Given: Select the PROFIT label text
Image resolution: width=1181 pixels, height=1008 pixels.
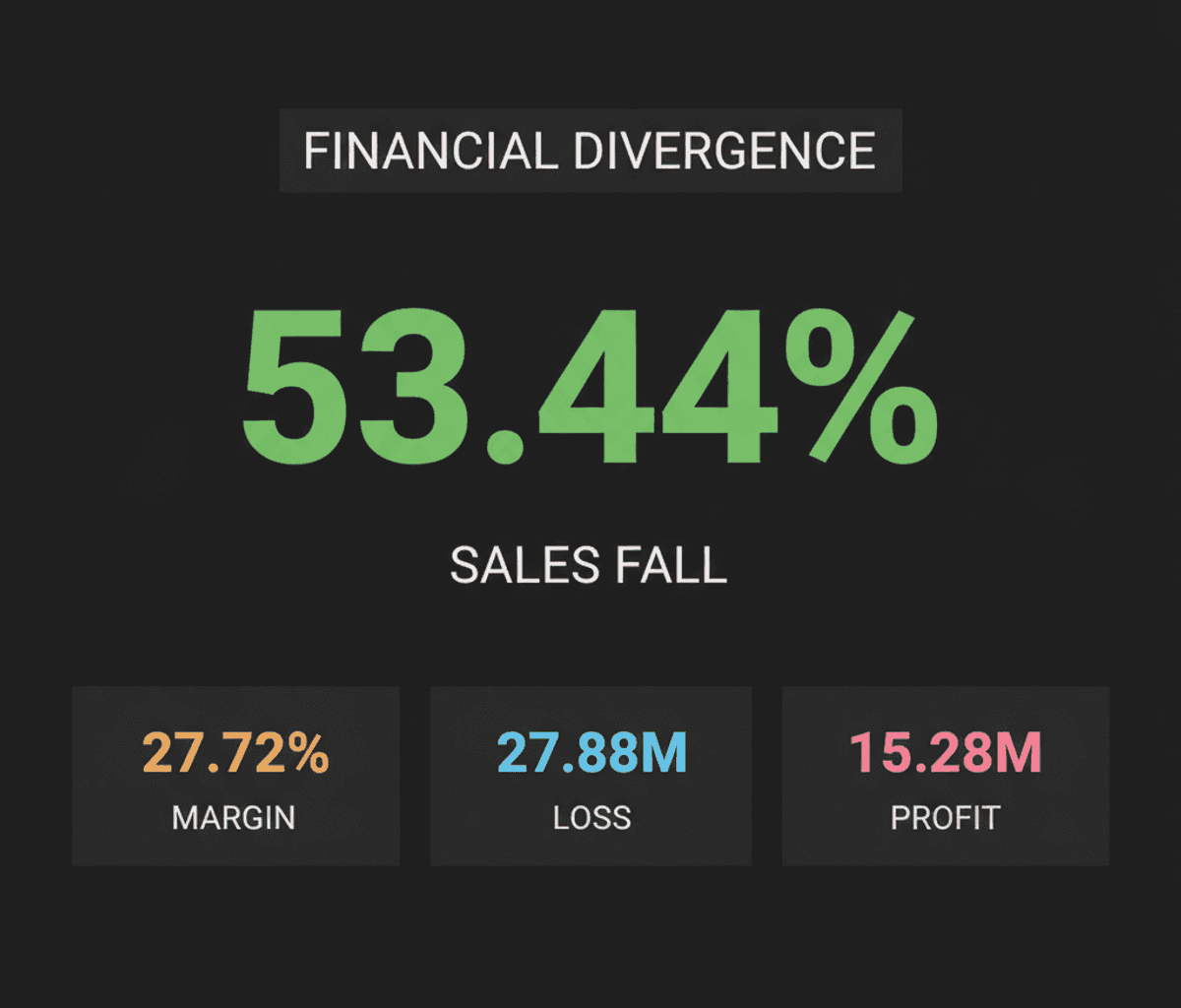Looking at the screenshot, I should pos(945,818).
